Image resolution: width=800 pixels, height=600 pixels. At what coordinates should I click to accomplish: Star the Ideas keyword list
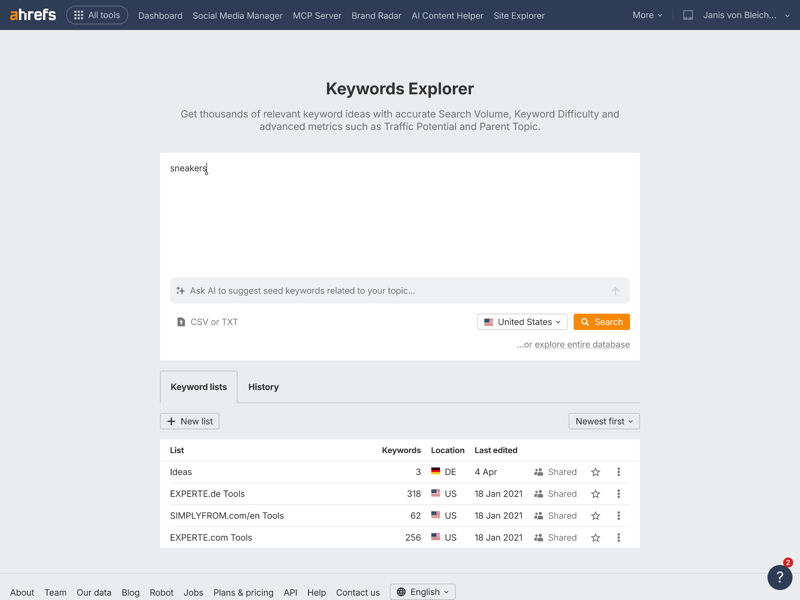[x=595, y=472]
